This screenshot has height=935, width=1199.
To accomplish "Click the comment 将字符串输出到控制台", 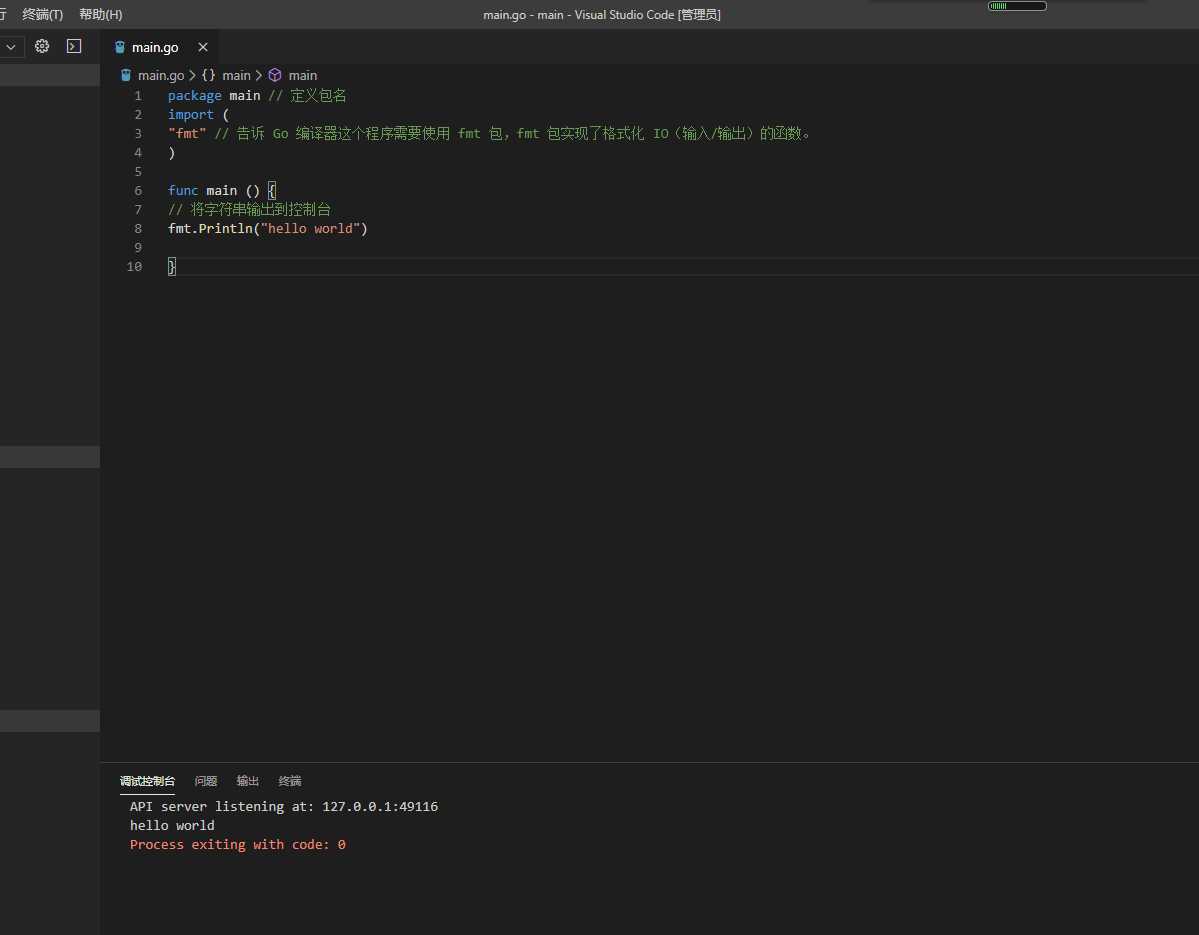I will coord(260,209).
